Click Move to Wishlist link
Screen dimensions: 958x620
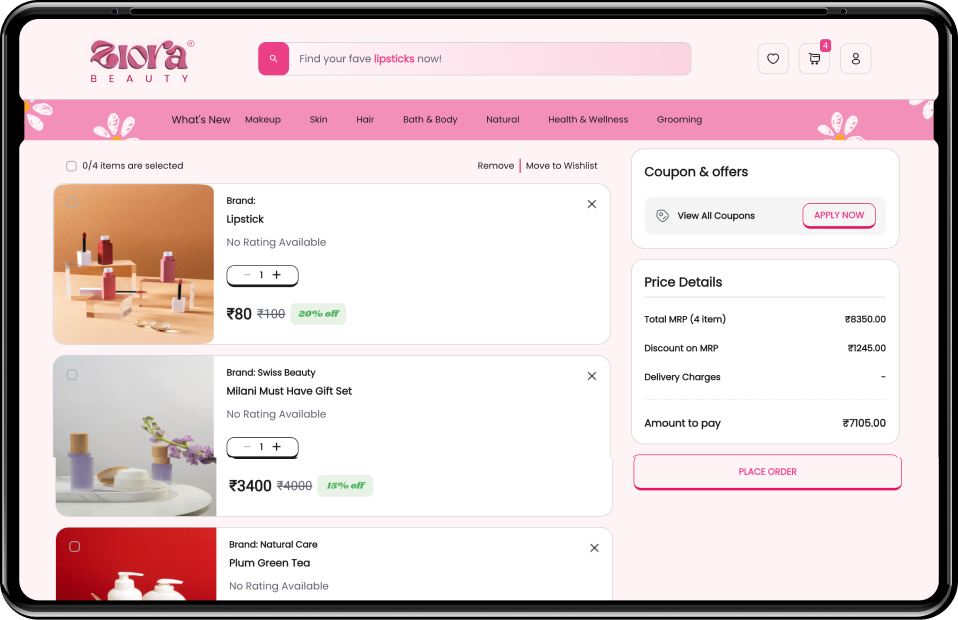[x=561, y=165]
